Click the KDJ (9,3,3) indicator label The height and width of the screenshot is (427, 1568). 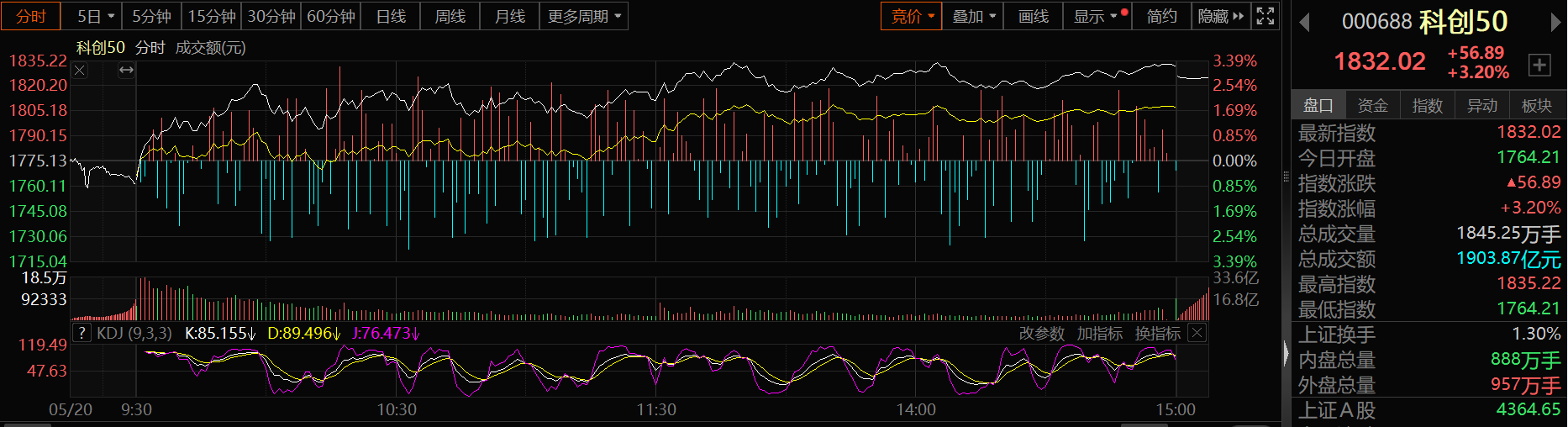(x=134, y=333)
